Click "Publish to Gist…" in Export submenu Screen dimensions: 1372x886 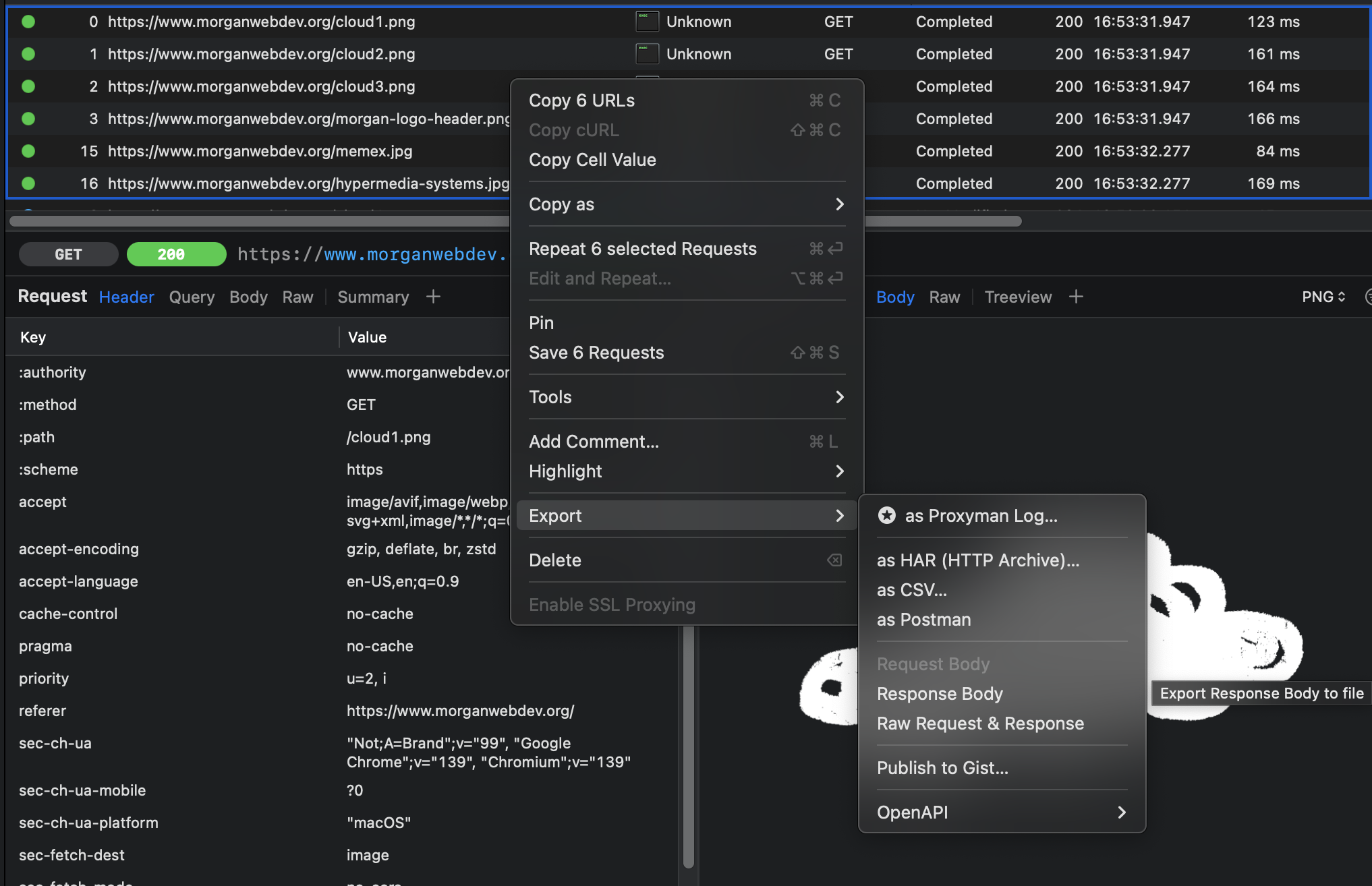942,767
